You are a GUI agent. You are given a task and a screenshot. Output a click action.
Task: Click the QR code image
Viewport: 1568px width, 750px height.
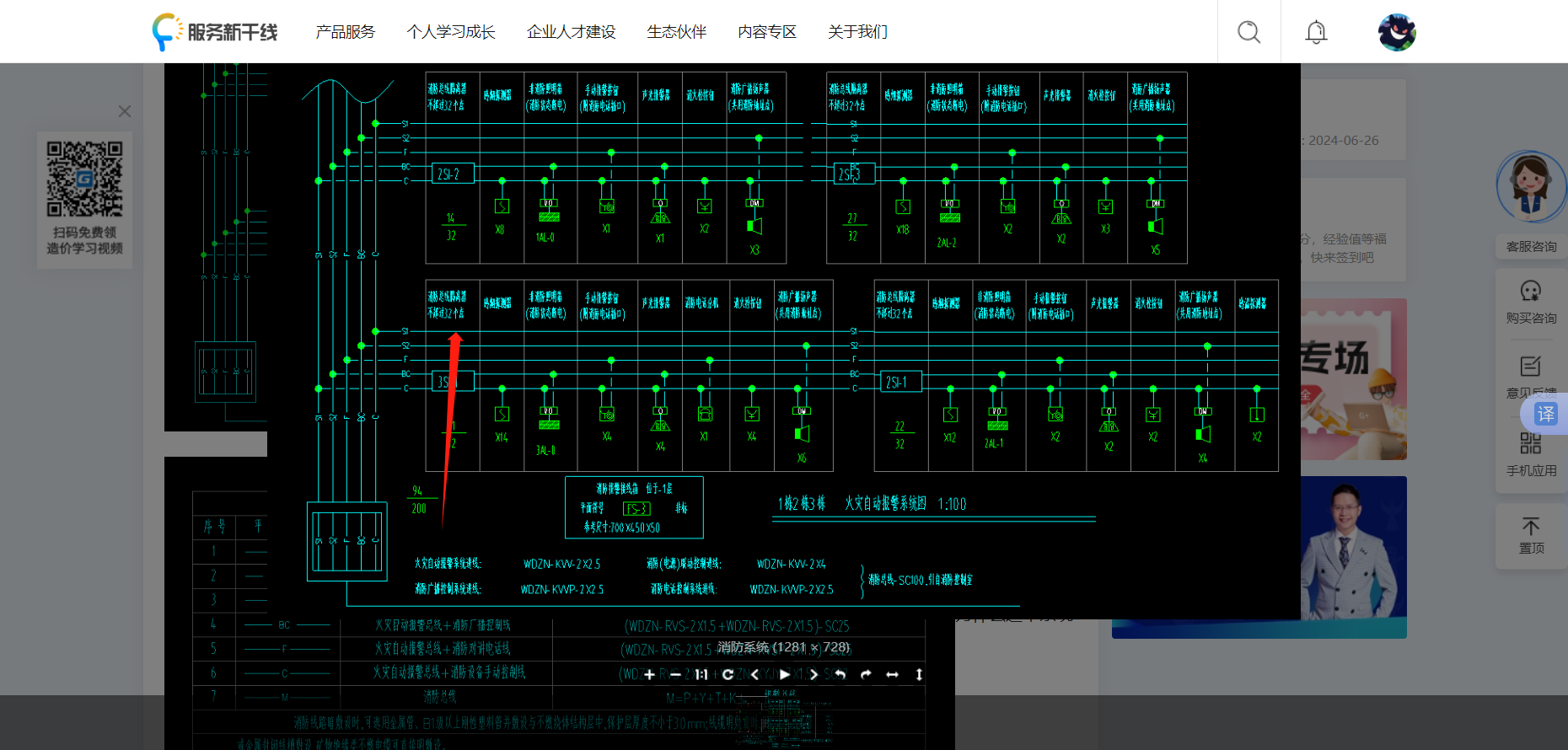point(84,179)
